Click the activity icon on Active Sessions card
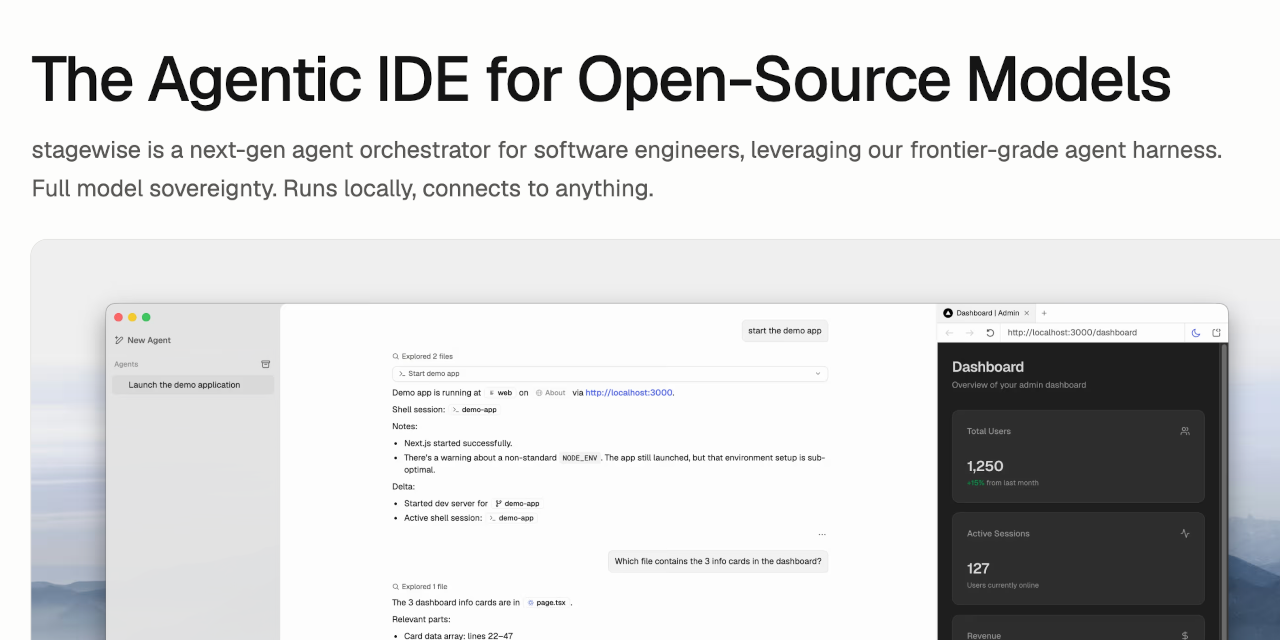1280x640 pixels. click(x=1185, y=533)
